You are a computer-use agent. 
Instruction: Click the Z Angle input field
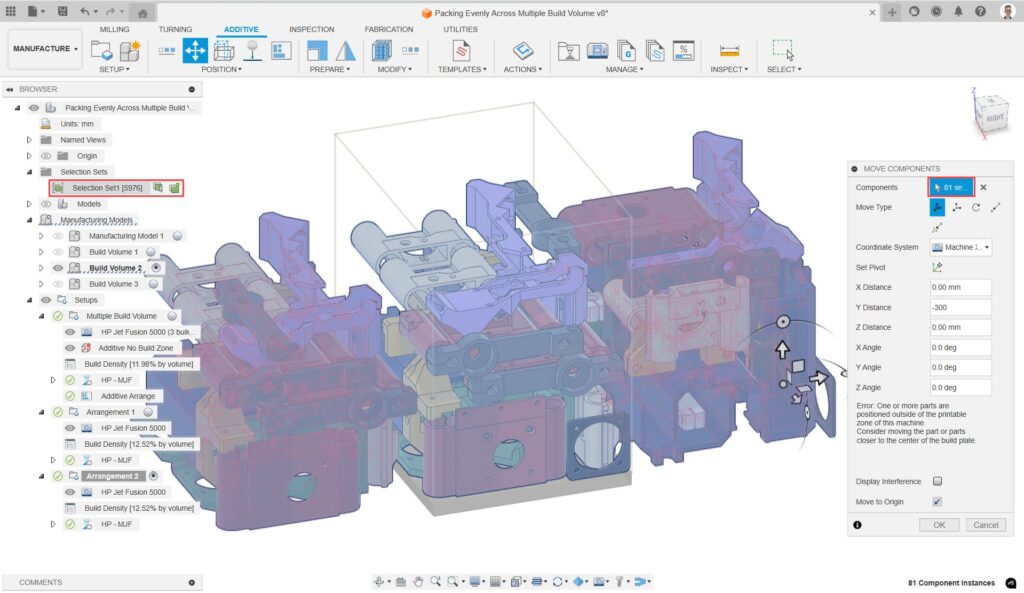pyautogui.click(x=961, y=388)
